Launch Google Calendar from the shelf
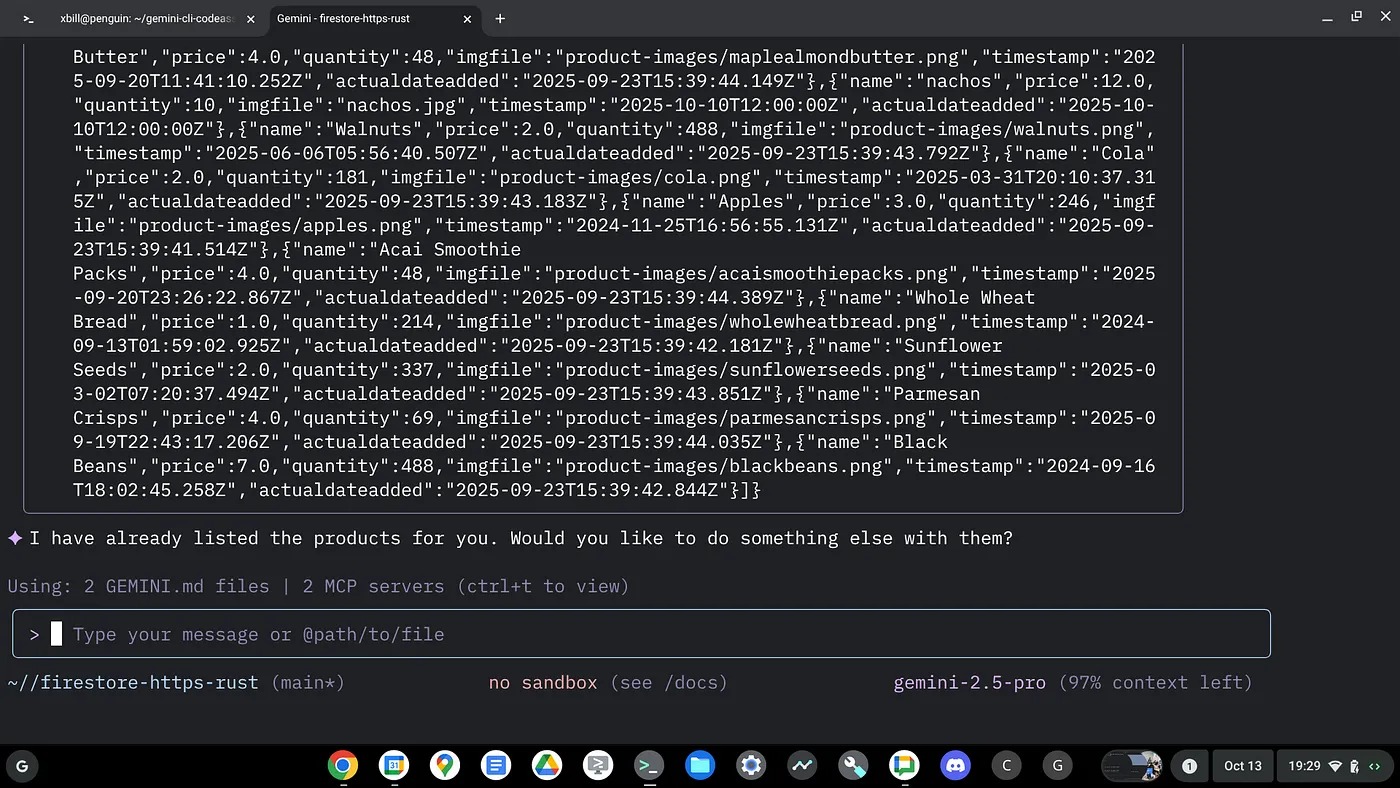The image size is (1400, 788). tap(394, 766)
